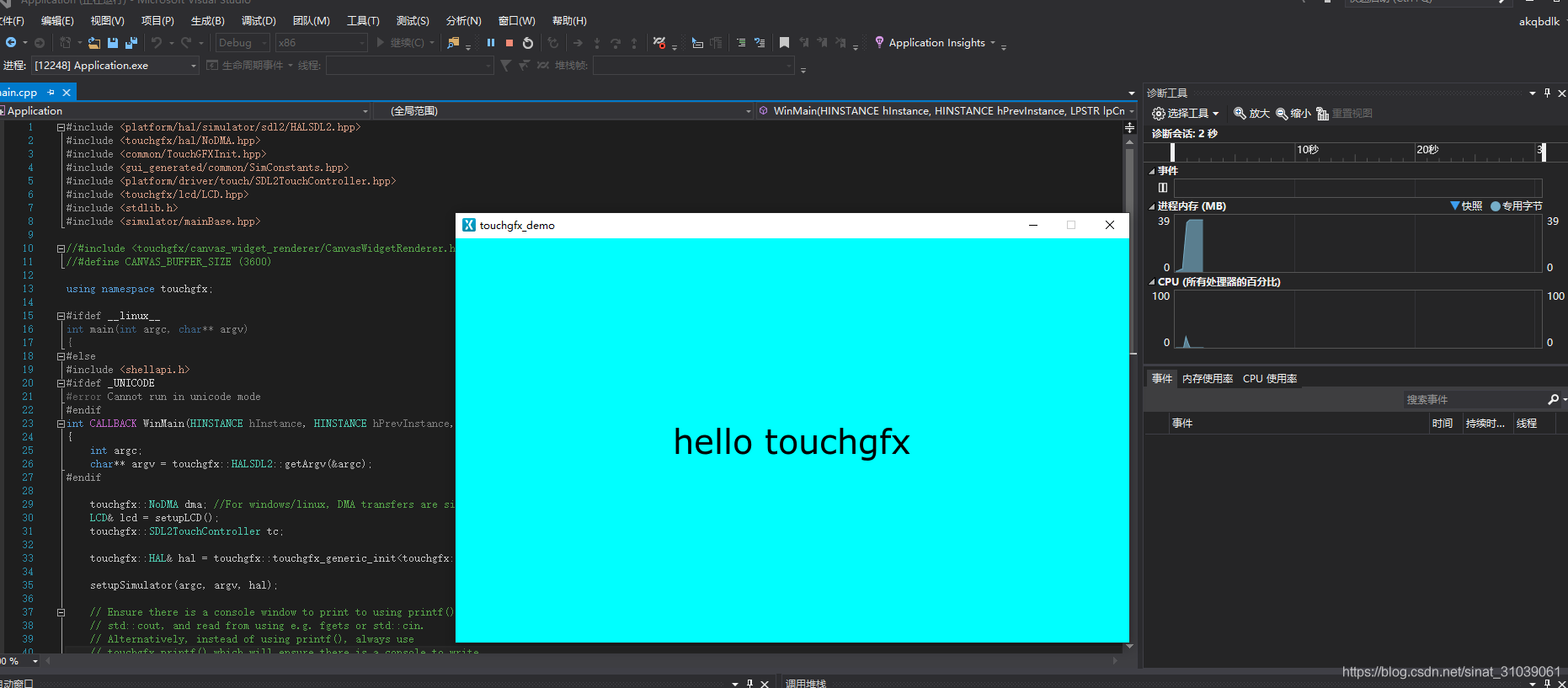
Task: Switch to the Memory Usage tab
Action: pos(1208,379)
